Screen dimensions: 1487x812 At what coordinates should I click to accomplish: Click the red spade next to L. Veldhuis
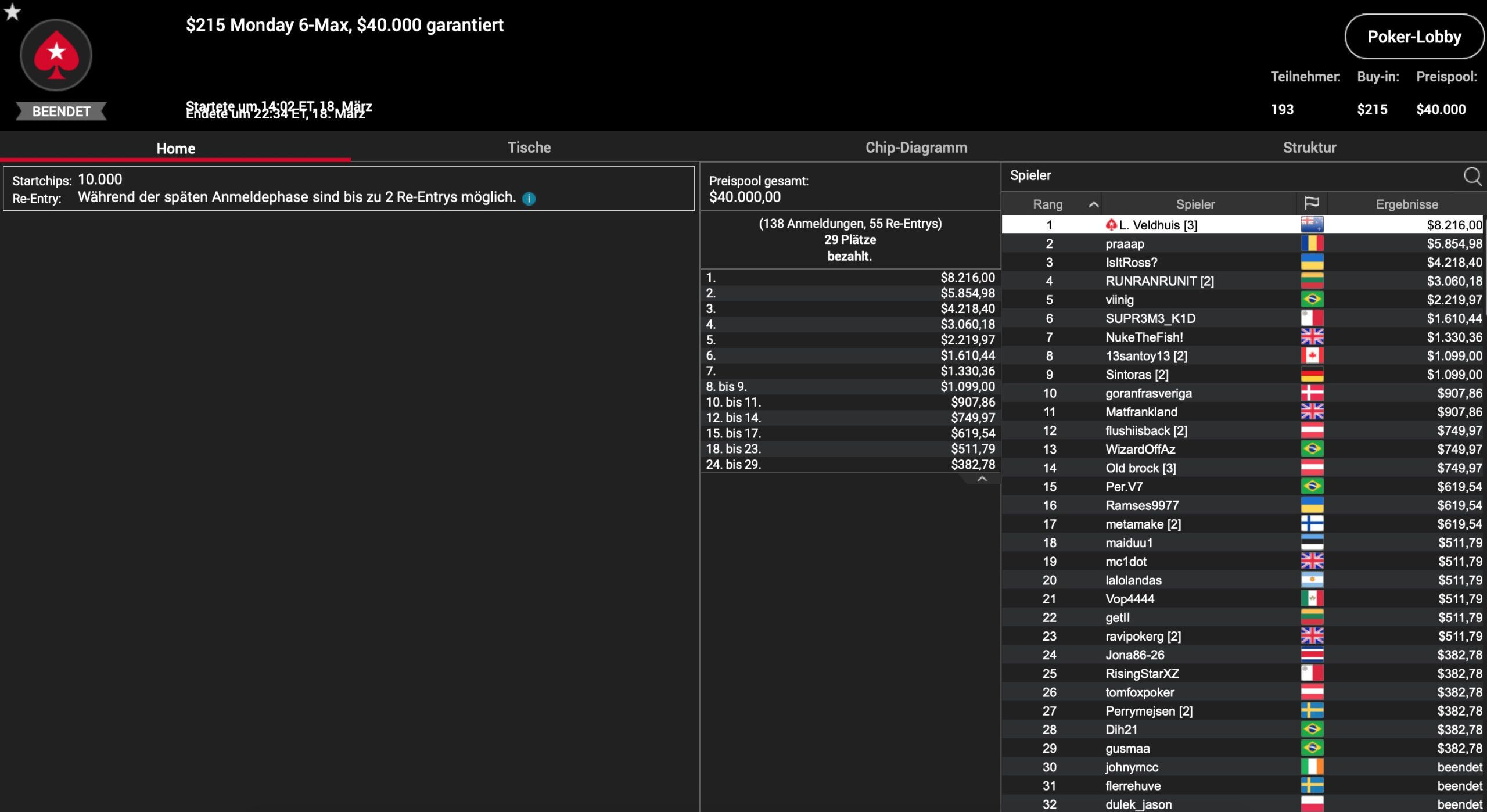1111,225
